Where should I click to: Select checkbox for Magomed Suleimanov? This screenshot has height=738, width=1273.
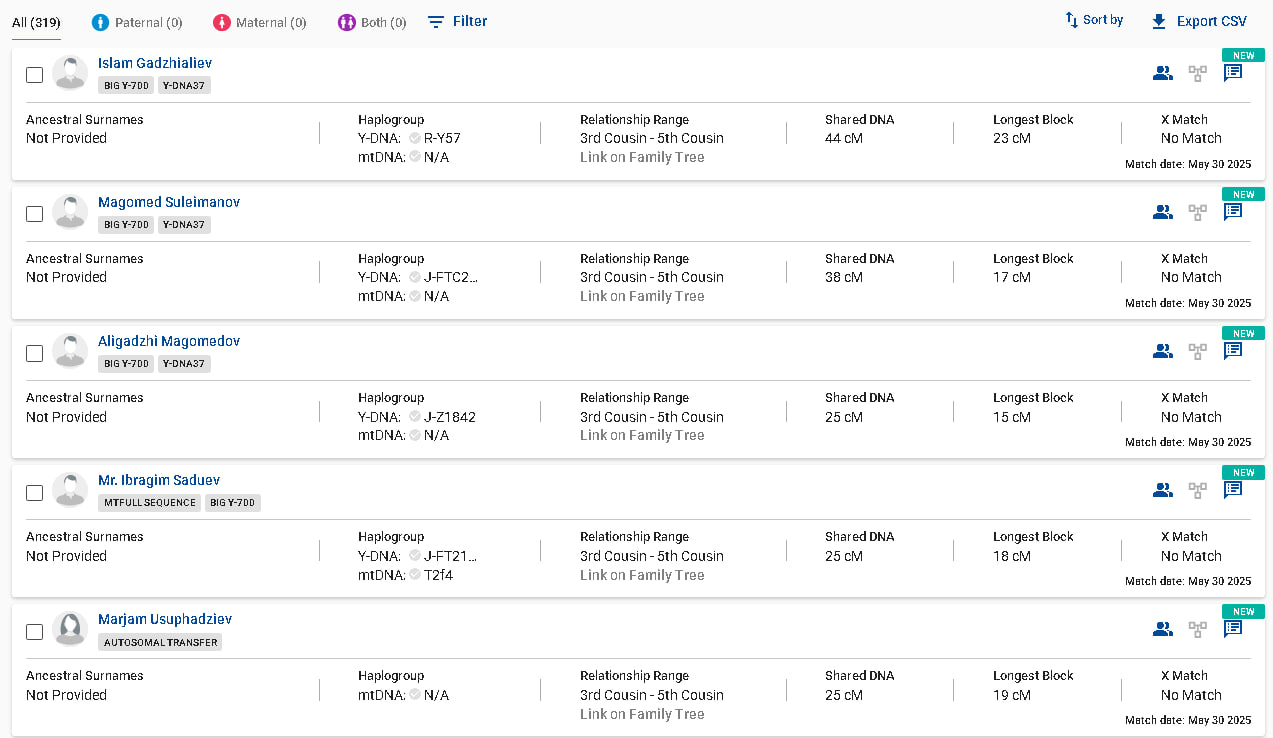pos(34,214)
